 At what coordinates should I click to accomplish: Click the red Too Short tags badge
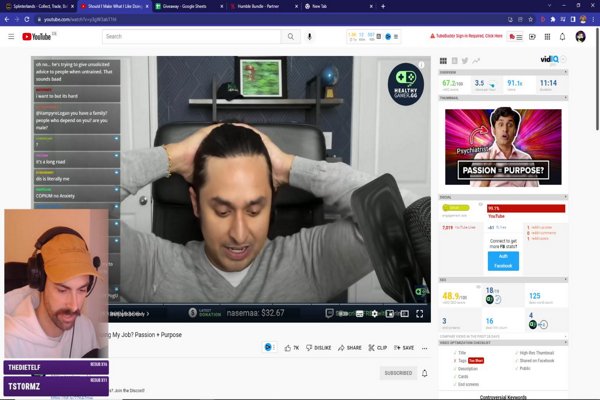476,361
